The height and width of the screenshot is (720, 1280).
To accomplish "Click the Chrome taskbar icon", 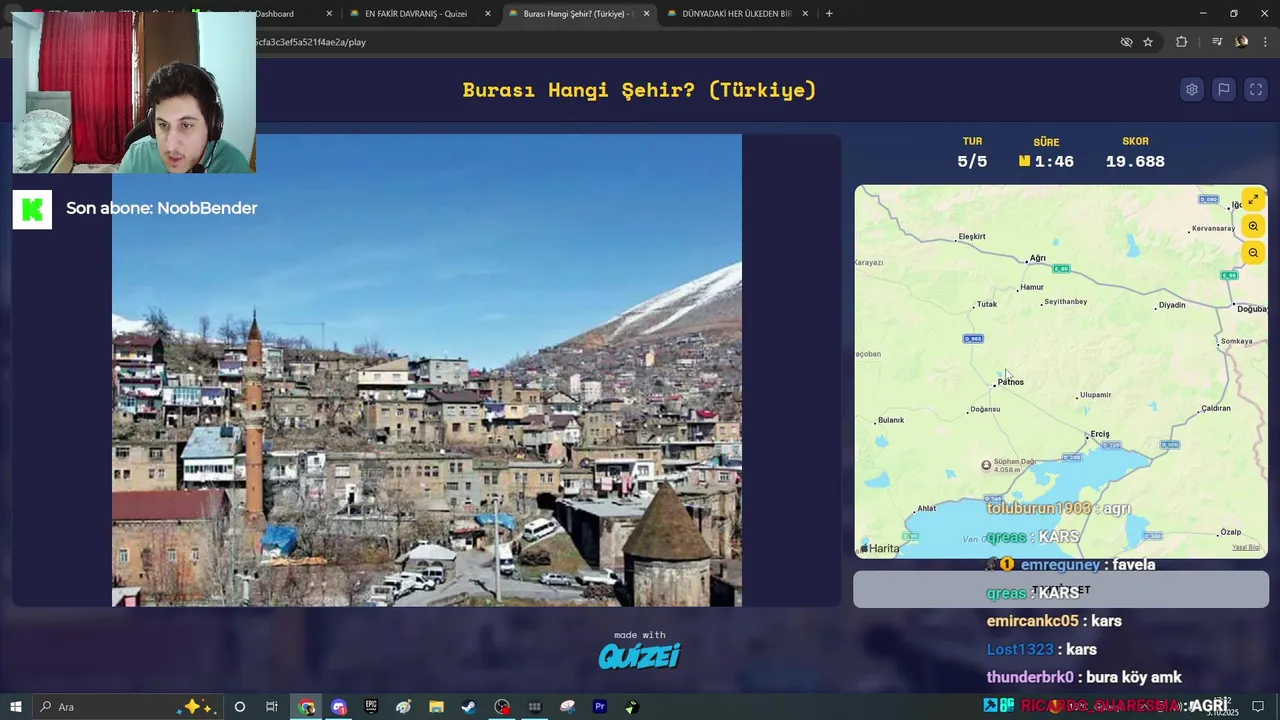I will (x=307, y=707).
